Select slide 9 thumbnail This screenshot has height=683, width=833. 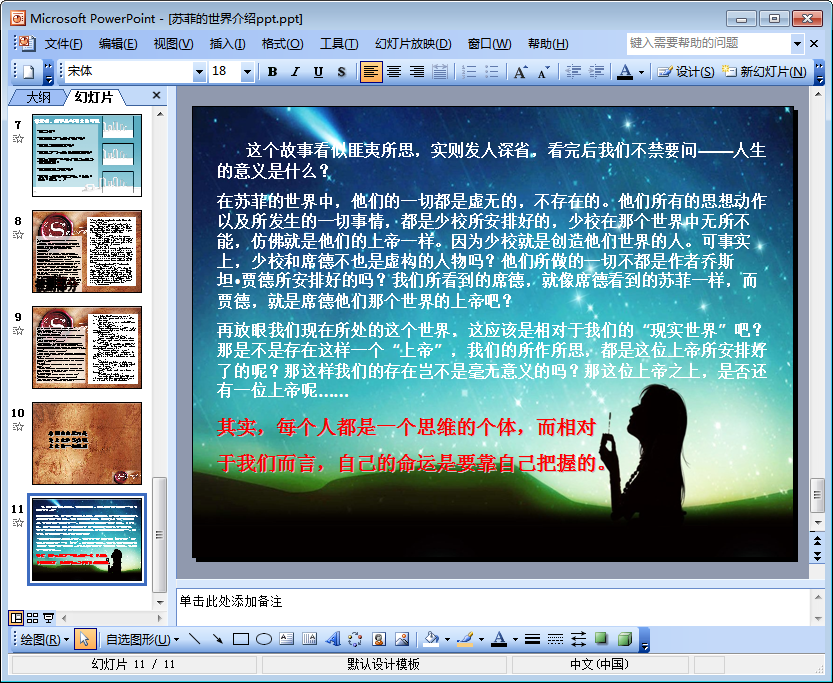[x=87, y=347]
